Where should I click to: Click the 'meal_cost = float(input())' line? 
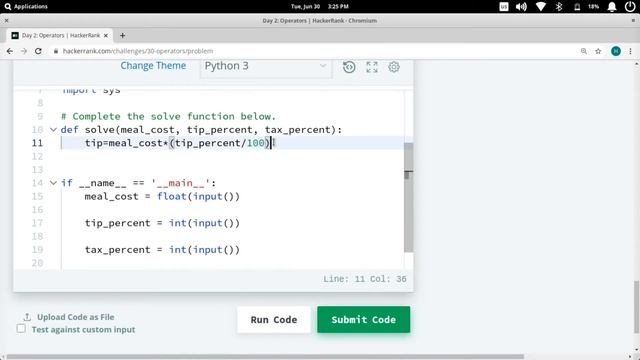(x=162, y=197)
